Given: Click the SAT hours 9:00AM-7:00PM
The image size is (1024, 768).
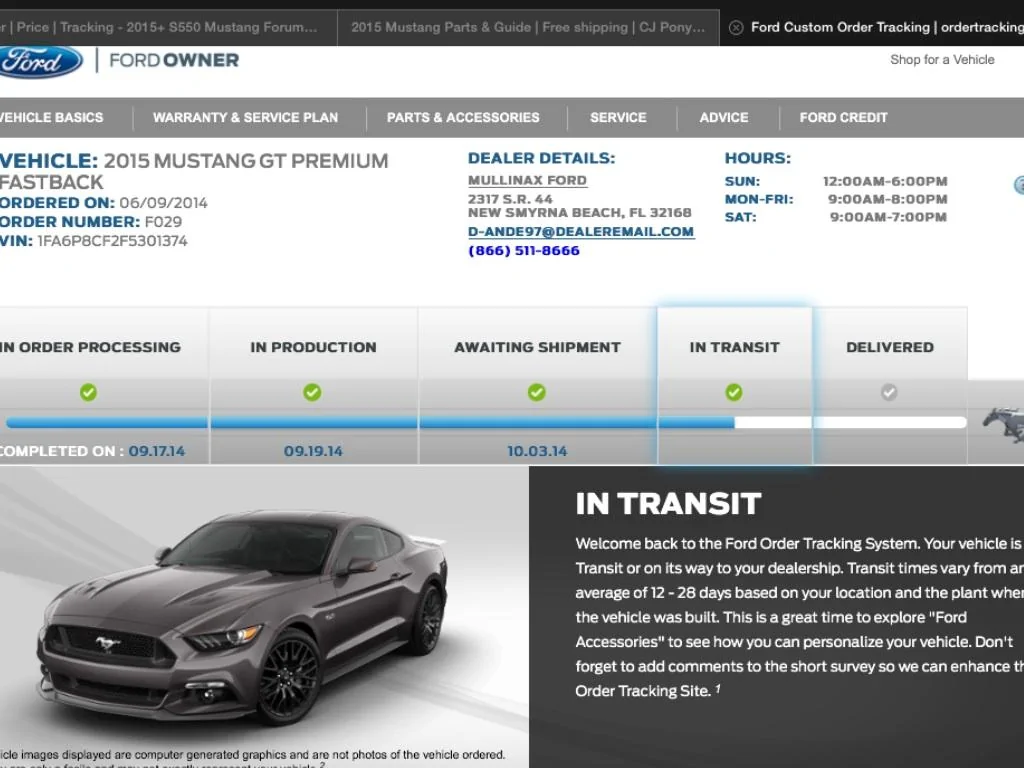Looking at the screenshot, I should pyautogui.click(x=888, y=217).
